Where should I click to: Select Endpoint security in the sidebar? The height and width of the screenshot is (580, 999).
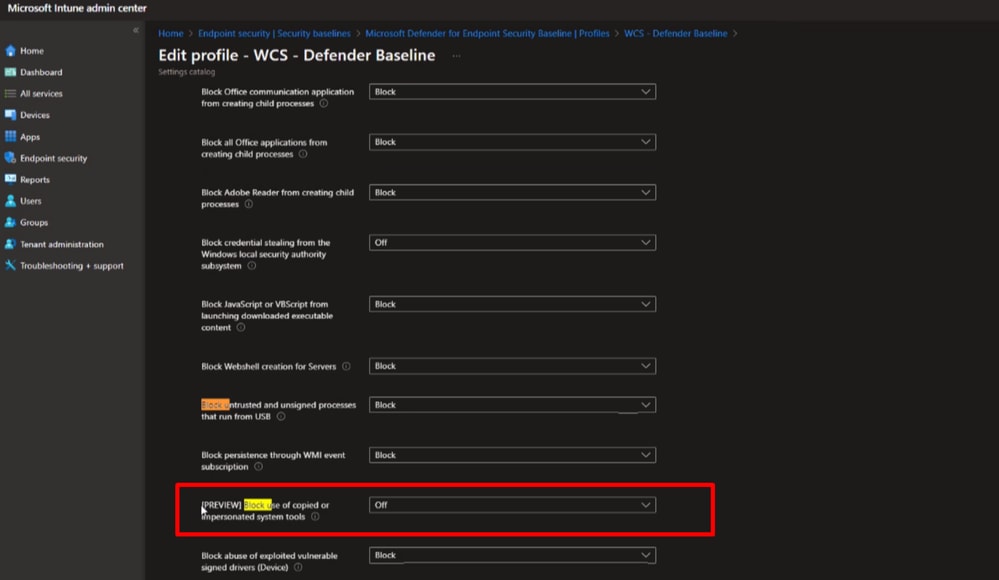(x=54, y=158)
